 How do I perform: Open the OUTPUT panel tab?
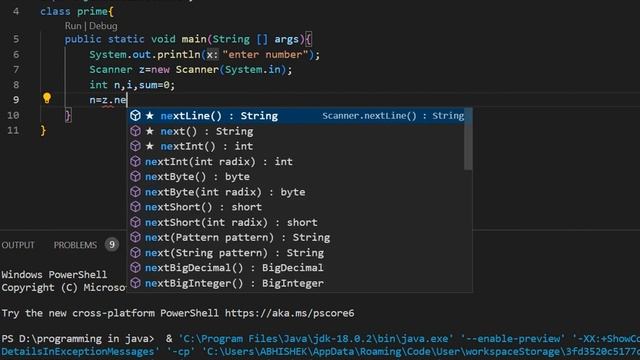(18, 245)
